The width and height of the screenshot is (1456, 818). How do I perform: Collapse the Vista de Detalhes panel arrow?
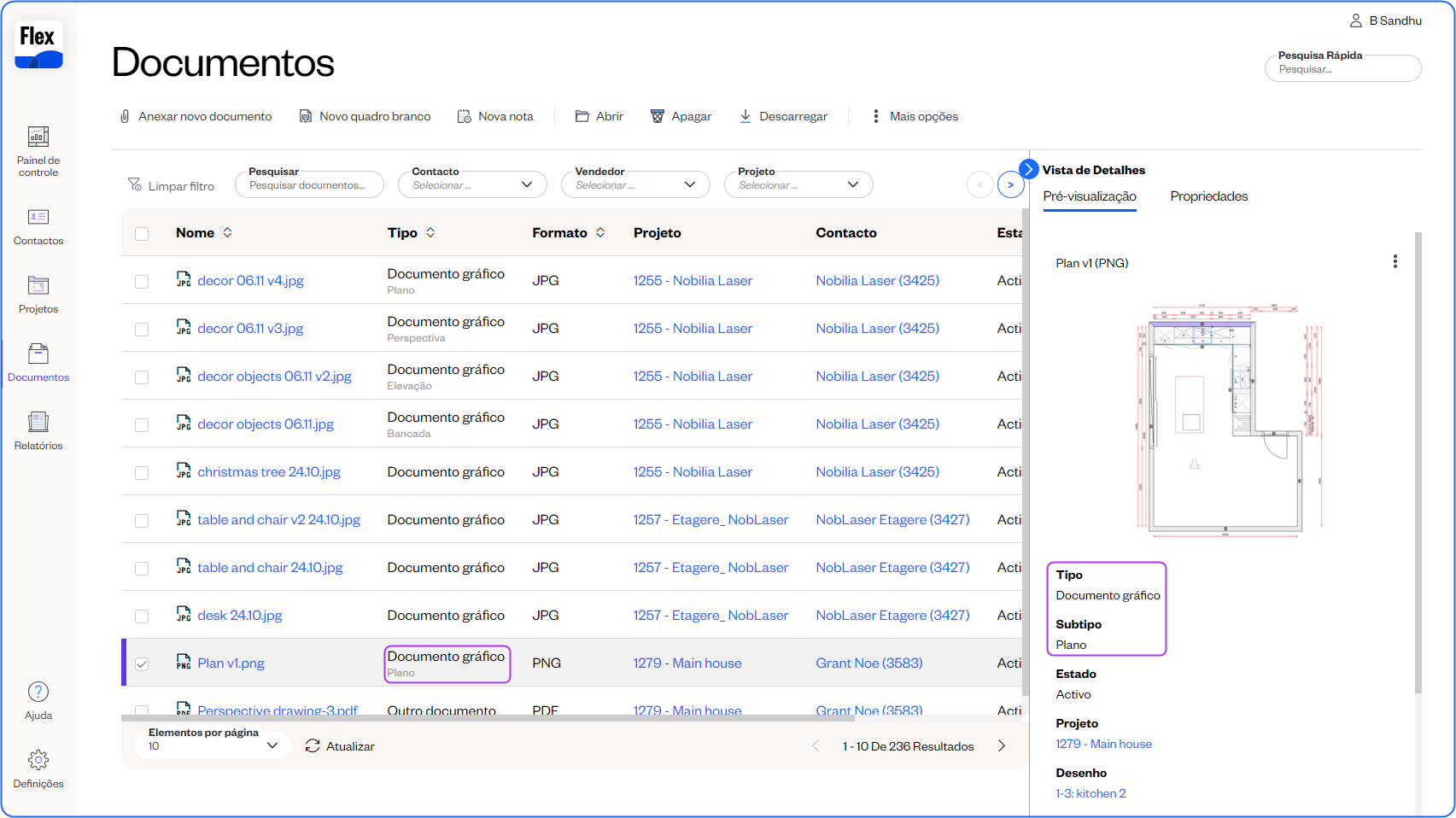[1028, 169]
